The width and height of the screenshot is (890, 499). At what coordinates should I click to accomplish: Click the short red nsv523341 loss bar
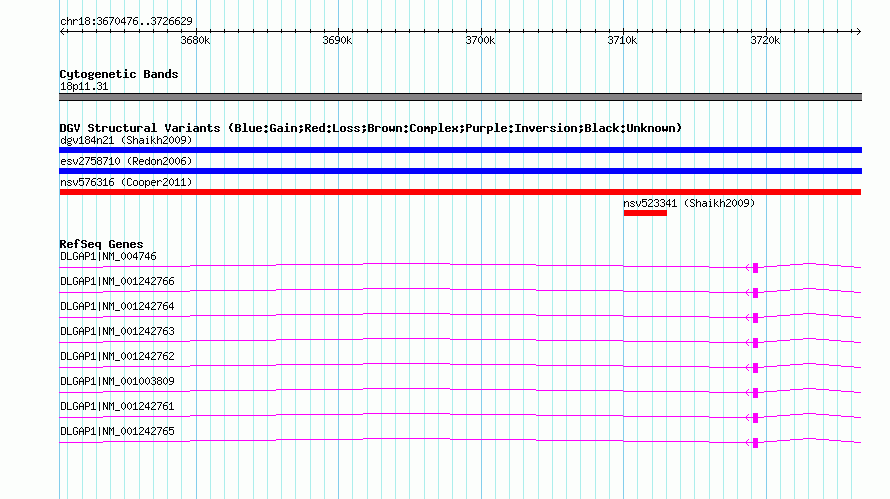coord(645,213)
